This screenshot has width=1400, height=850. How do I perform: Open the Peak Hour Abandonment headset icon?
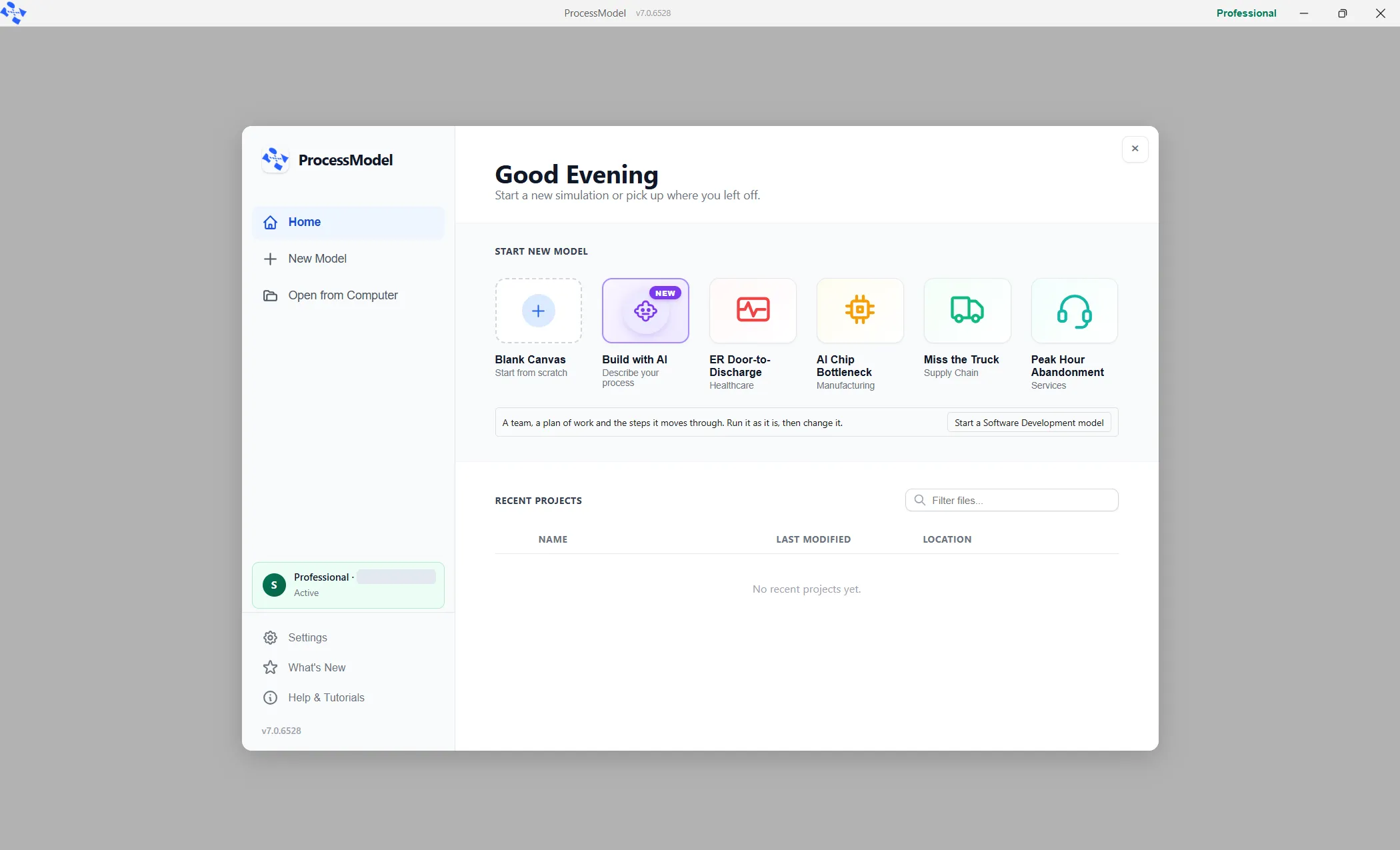(x=1074, y=311)
